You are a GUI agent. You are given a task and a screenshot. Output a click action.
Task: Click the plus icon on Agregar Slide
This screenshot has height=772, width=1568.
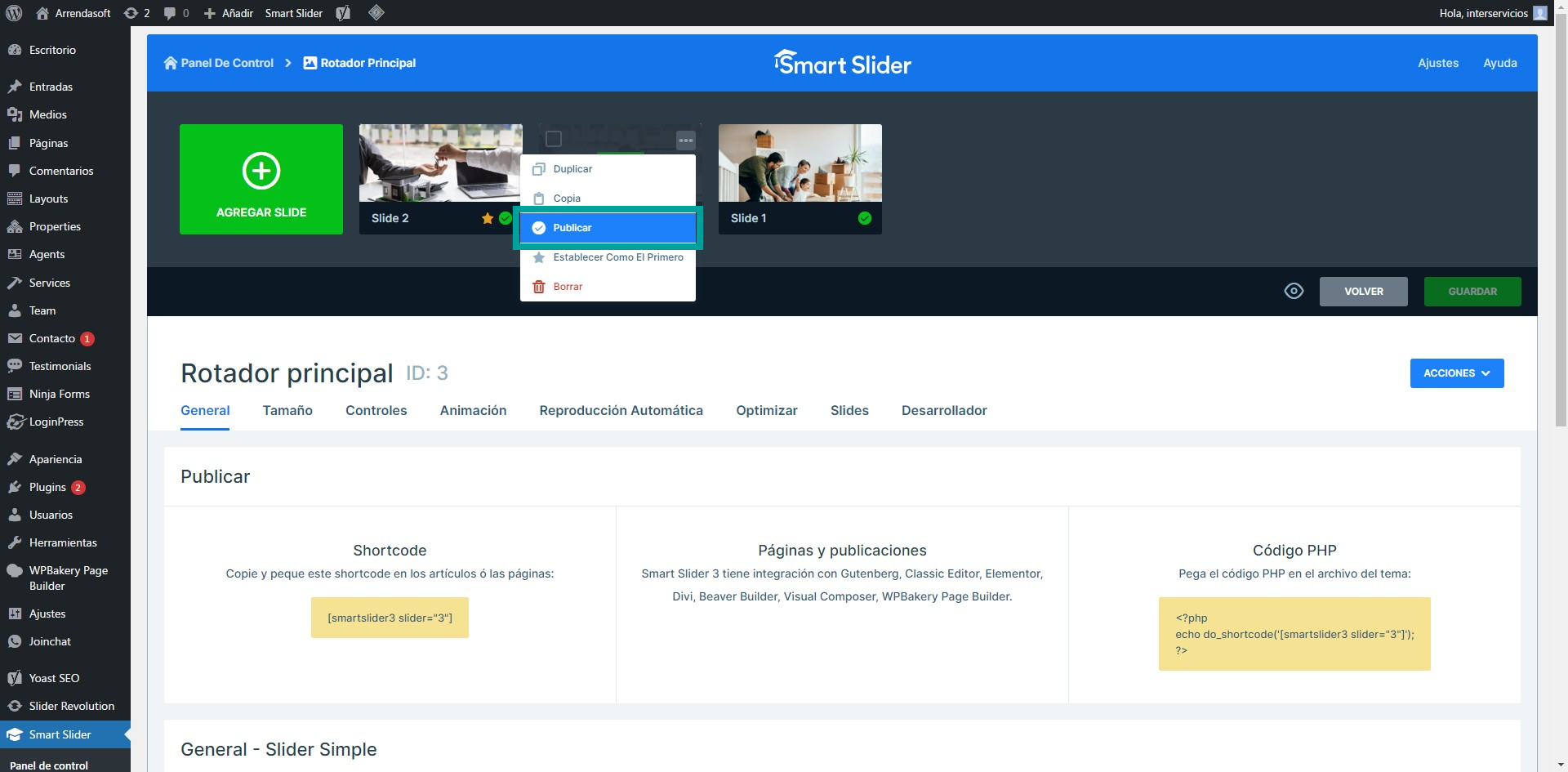(x=261, y=171)
